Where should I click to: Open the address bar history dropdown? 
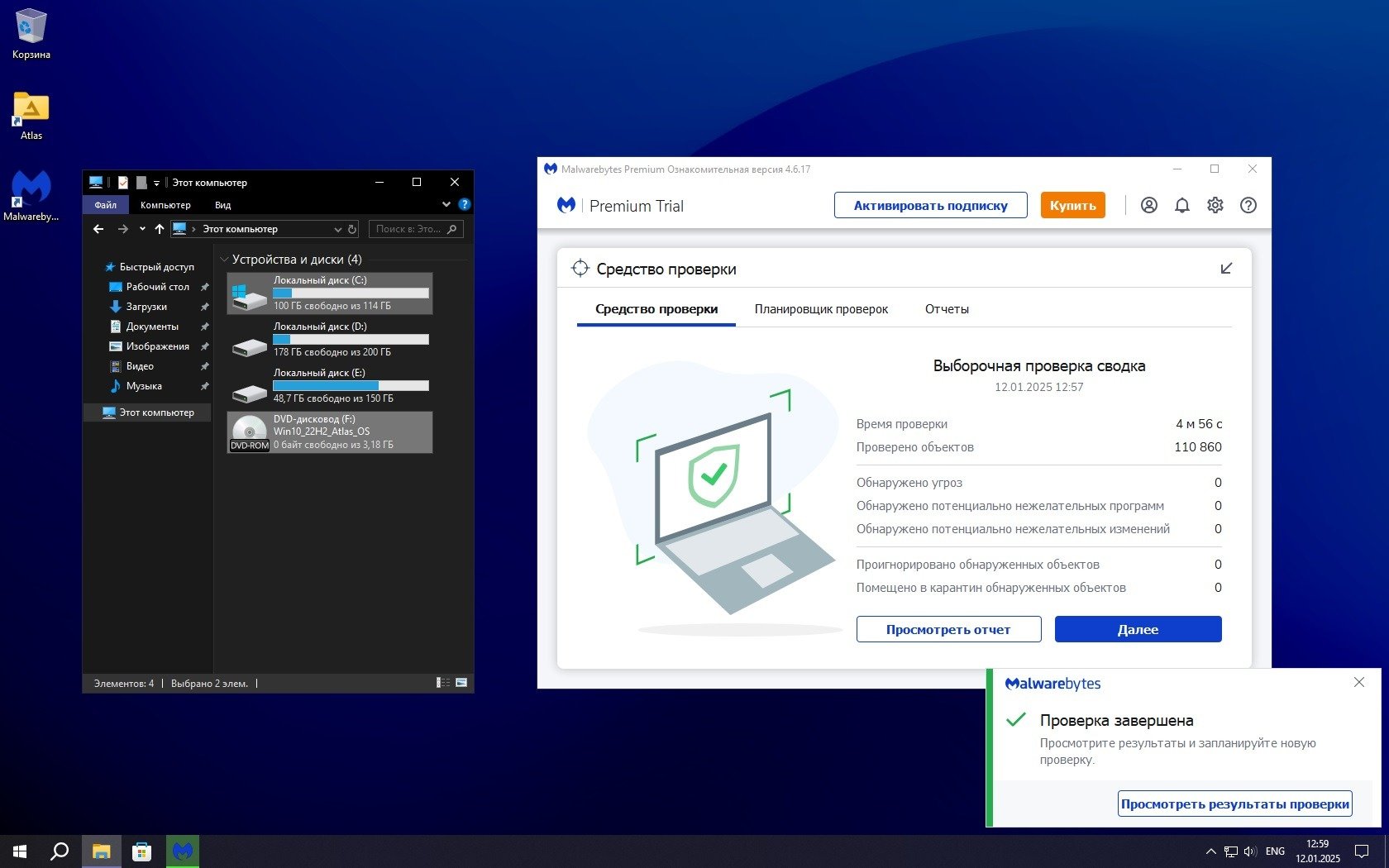click(x=337, y=229)
